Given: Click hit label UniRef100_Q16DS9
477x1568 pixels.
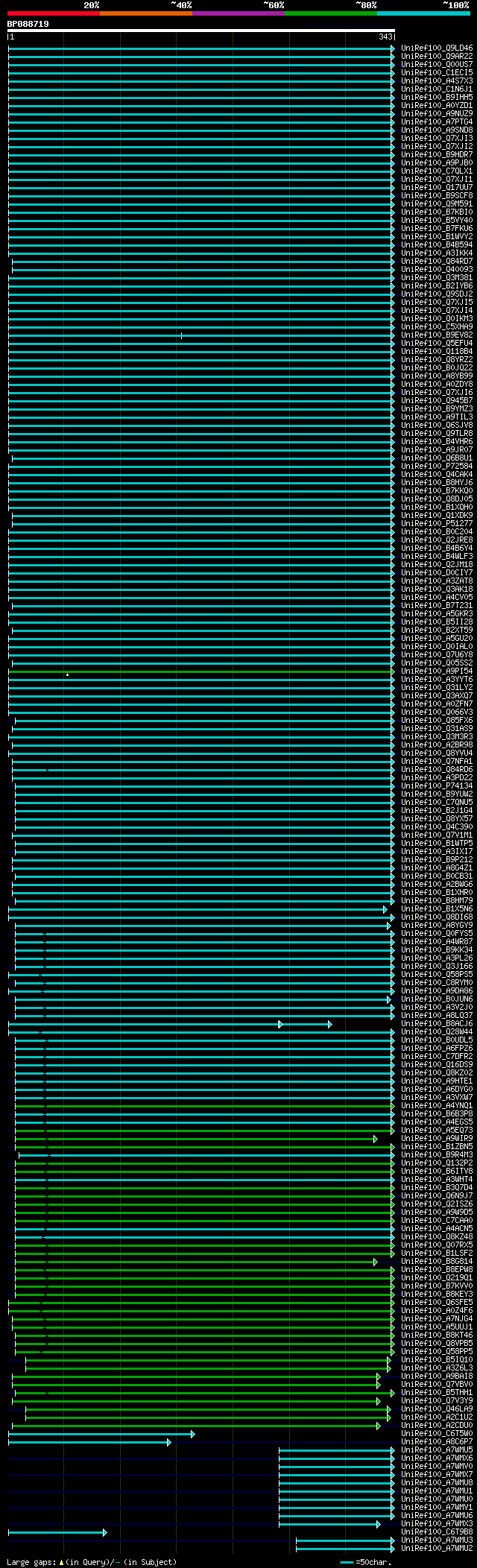Looking at the screenshot, I should (437, 1064).
